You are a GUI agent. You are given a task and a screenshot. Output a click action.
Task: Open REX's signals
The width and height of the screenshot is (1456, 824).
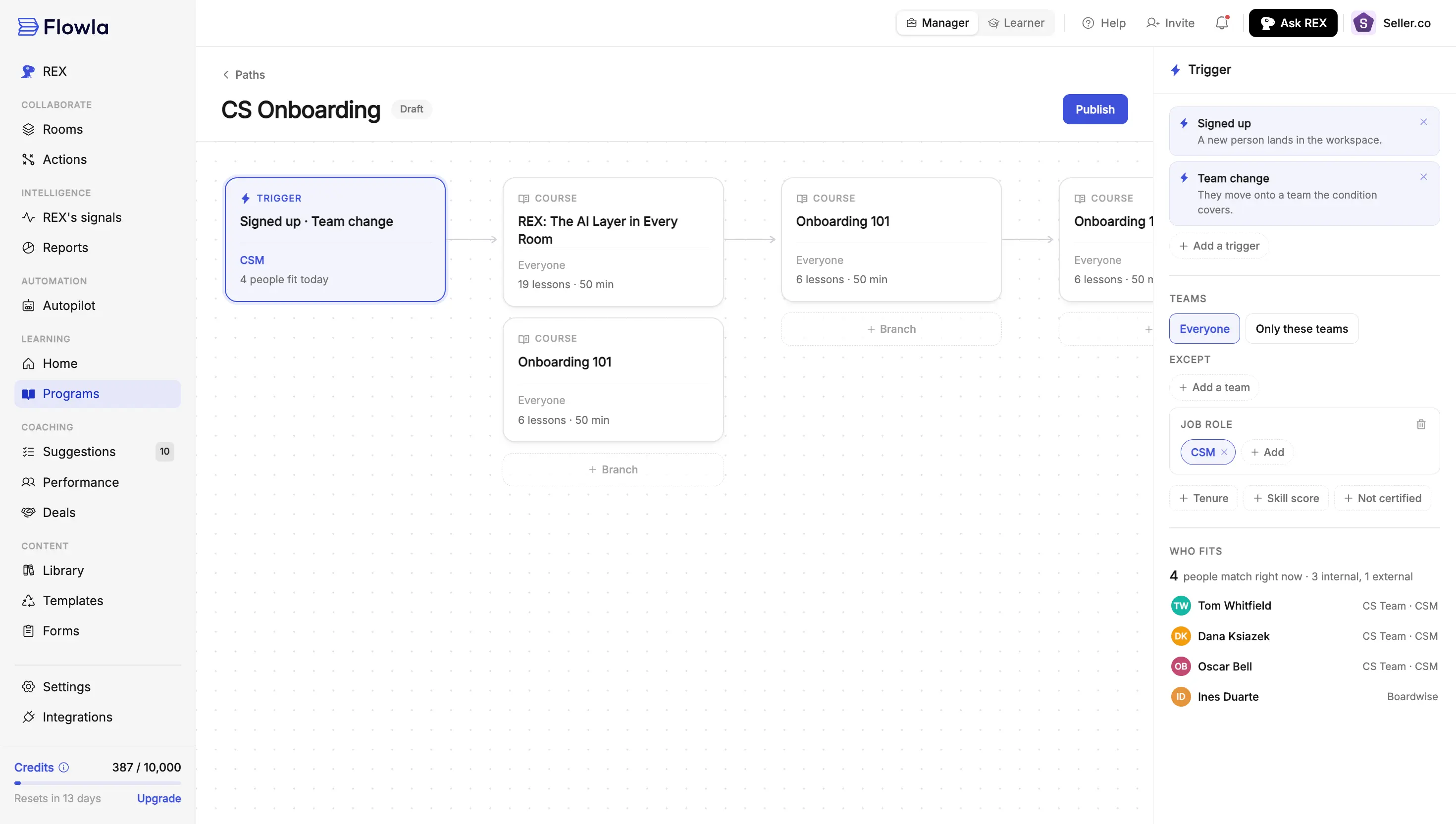pyautogui.click(x=98, y=217)
